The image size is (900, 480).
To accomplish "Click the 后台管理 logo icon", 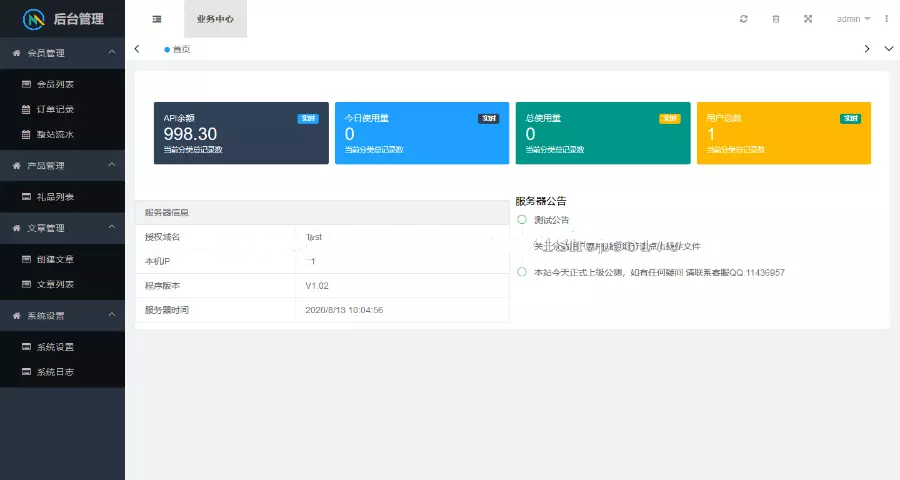I will pyautogui.click(x=35, y=19).
